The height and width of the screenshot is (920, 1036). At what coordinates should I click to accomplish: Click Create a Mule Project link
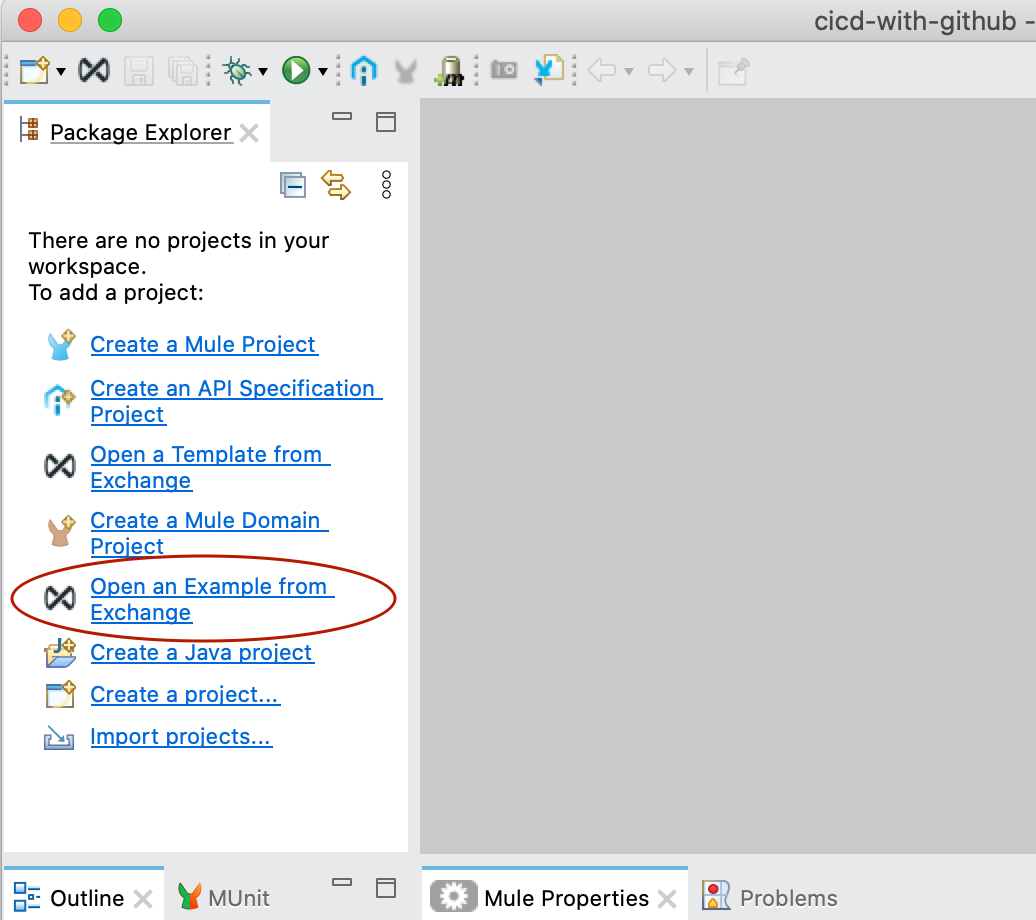(x=203, y=344)
